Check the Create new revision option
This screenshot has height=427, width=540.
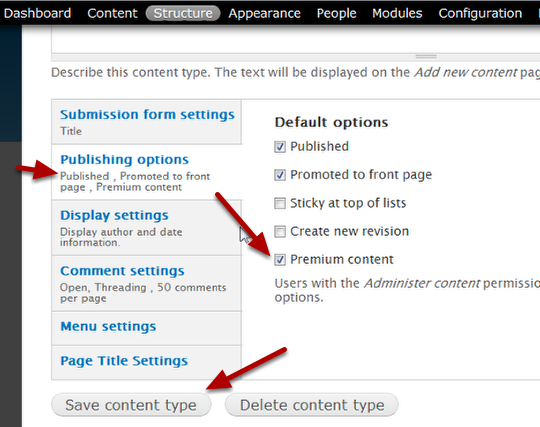click(x=280, y=232)
